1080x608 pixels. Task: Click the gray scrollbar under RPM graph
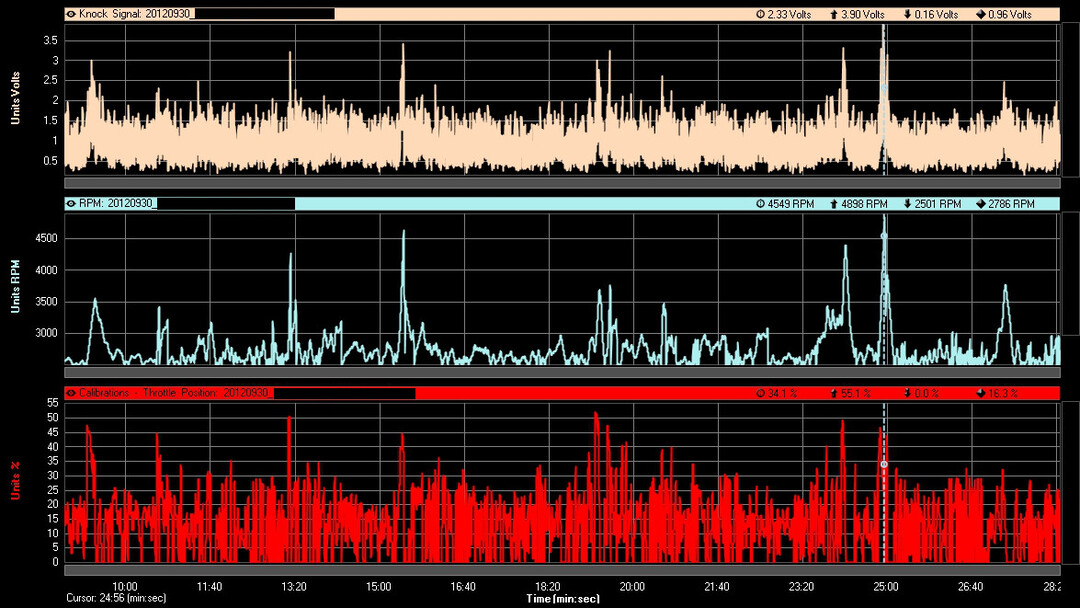561,373
